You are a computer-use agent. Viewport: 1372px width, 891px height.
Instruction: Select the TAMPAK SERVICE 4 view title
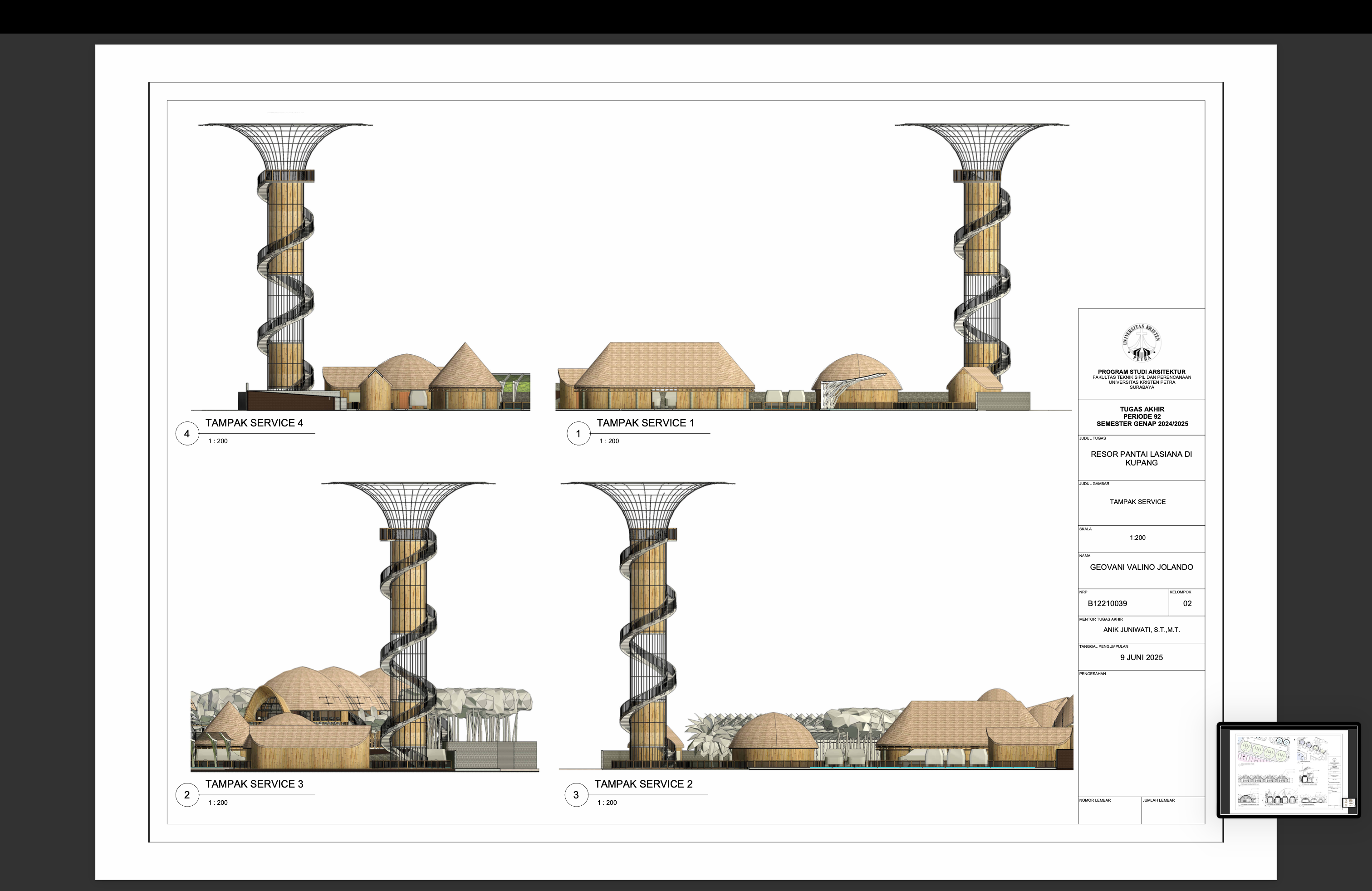(x=254, y=423)
